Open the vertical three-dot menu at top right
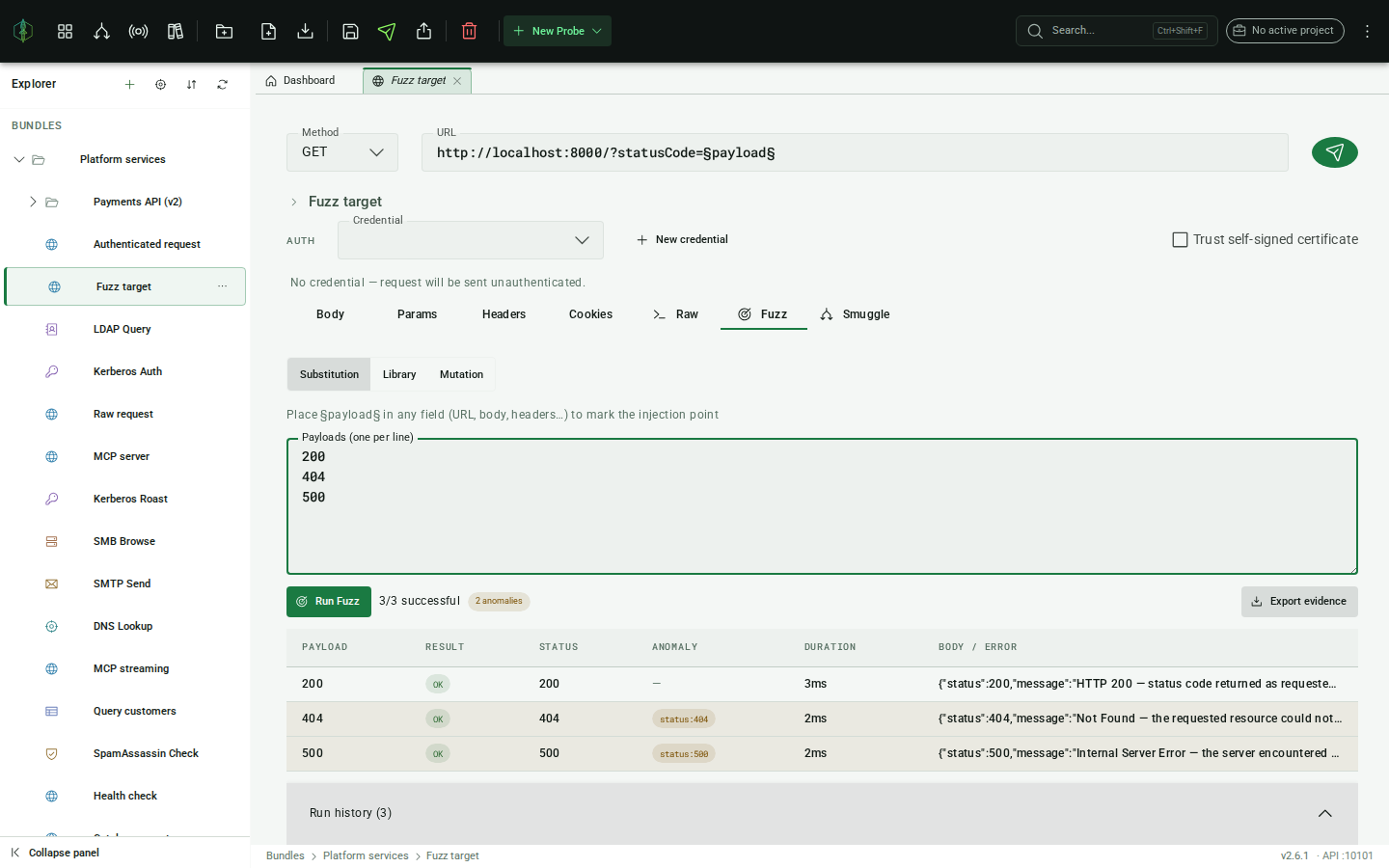This screenshot has height=868, width=1389. pos(1367,31)
